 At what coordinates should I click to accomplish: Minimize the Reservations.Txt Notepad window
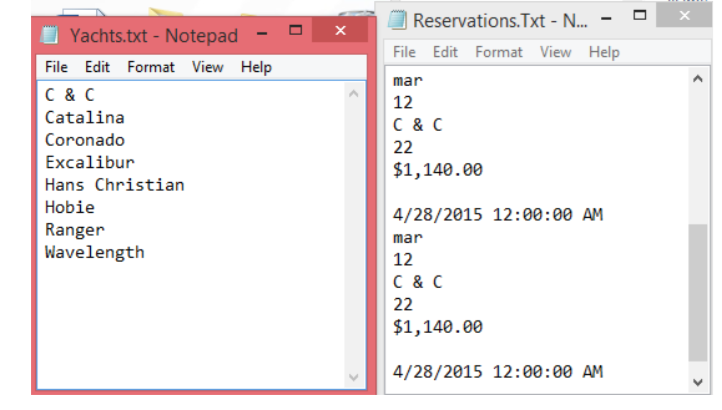[x=608, y=18]
